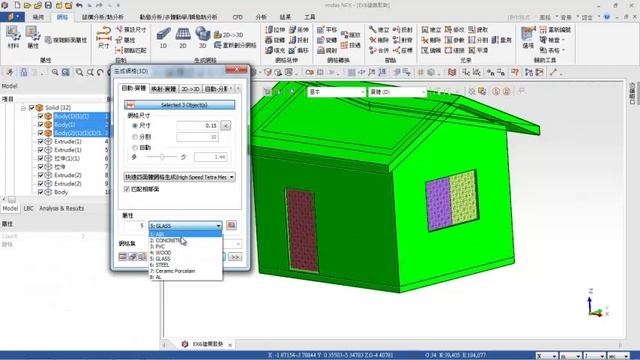Click the open folder icon in title bar

(x=28, y=5)
